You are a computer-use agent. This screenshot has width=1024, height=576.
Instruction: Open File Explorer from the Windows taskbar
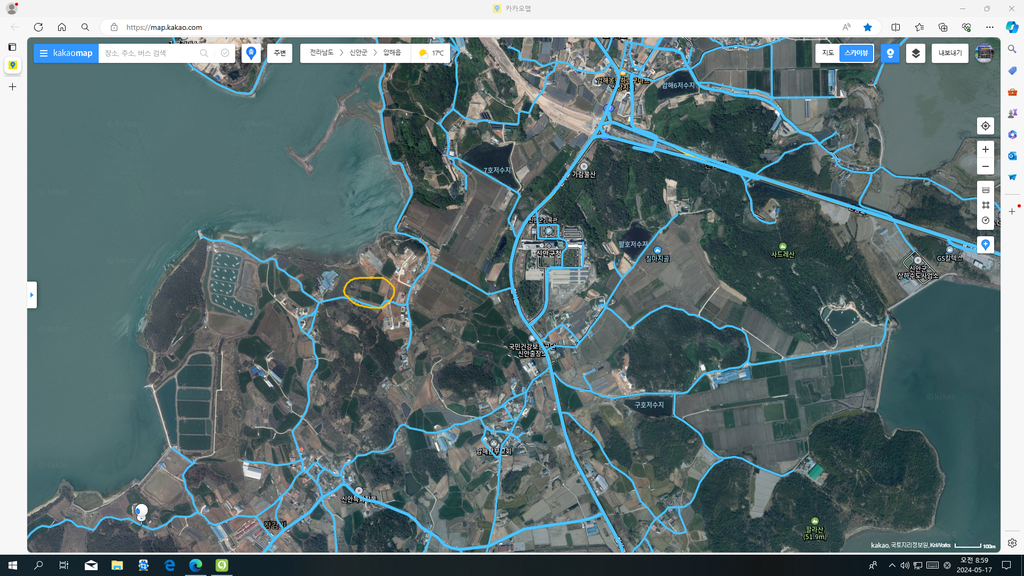coord(117,565)
